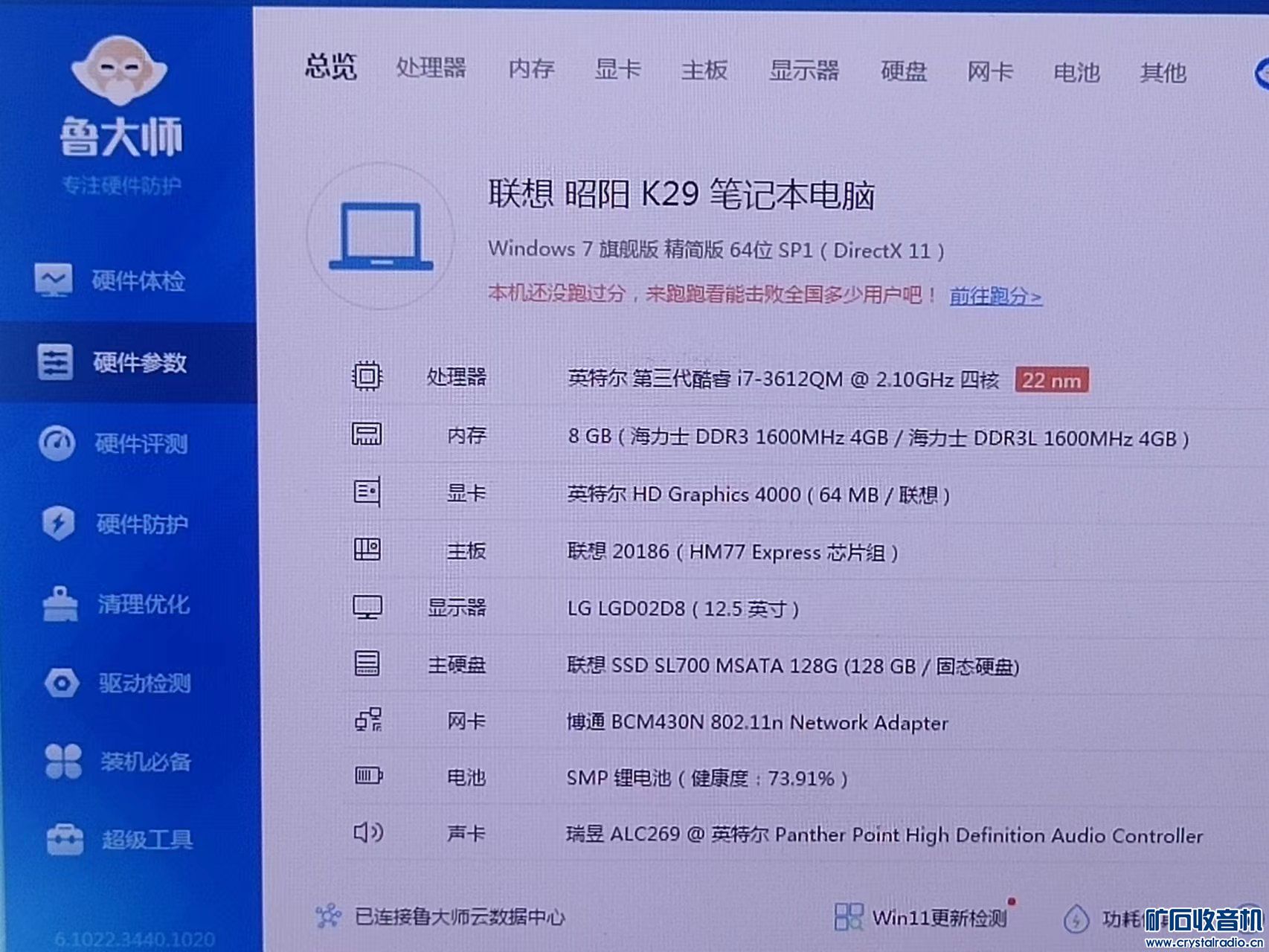Click Windows 7 旗舰版 system info text
This screenshot has height=952, width=1269.
pyautogui.click(x=716, y=249)
